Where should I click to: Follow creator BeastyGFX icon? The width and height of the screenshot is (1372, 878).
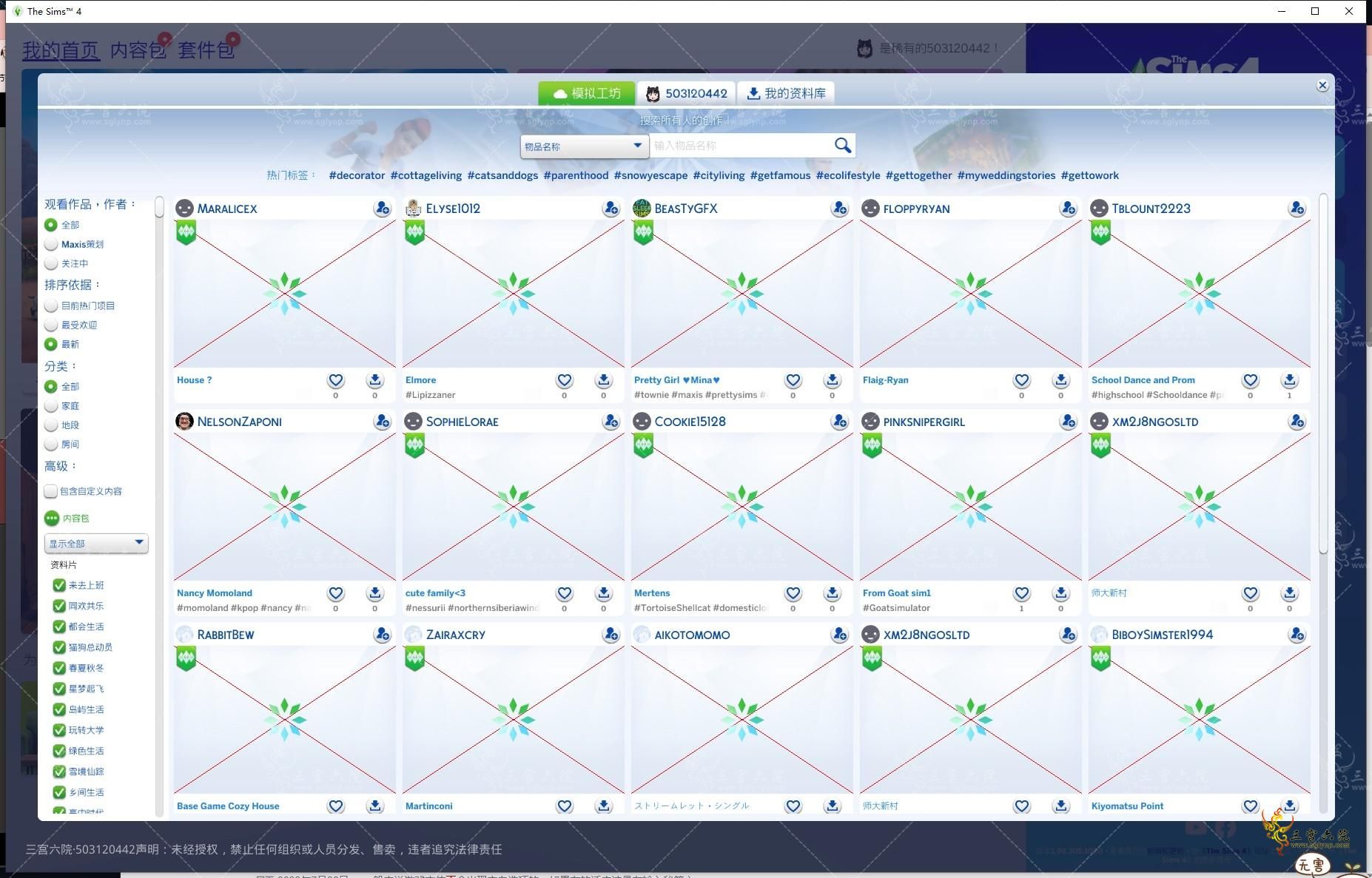(x=839, y=209)
